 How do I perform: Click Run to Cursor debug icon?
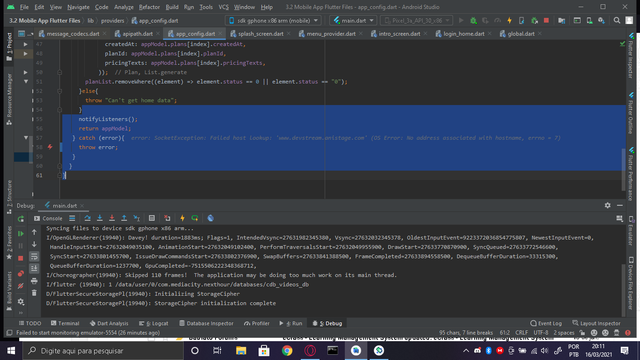(137, 218)
